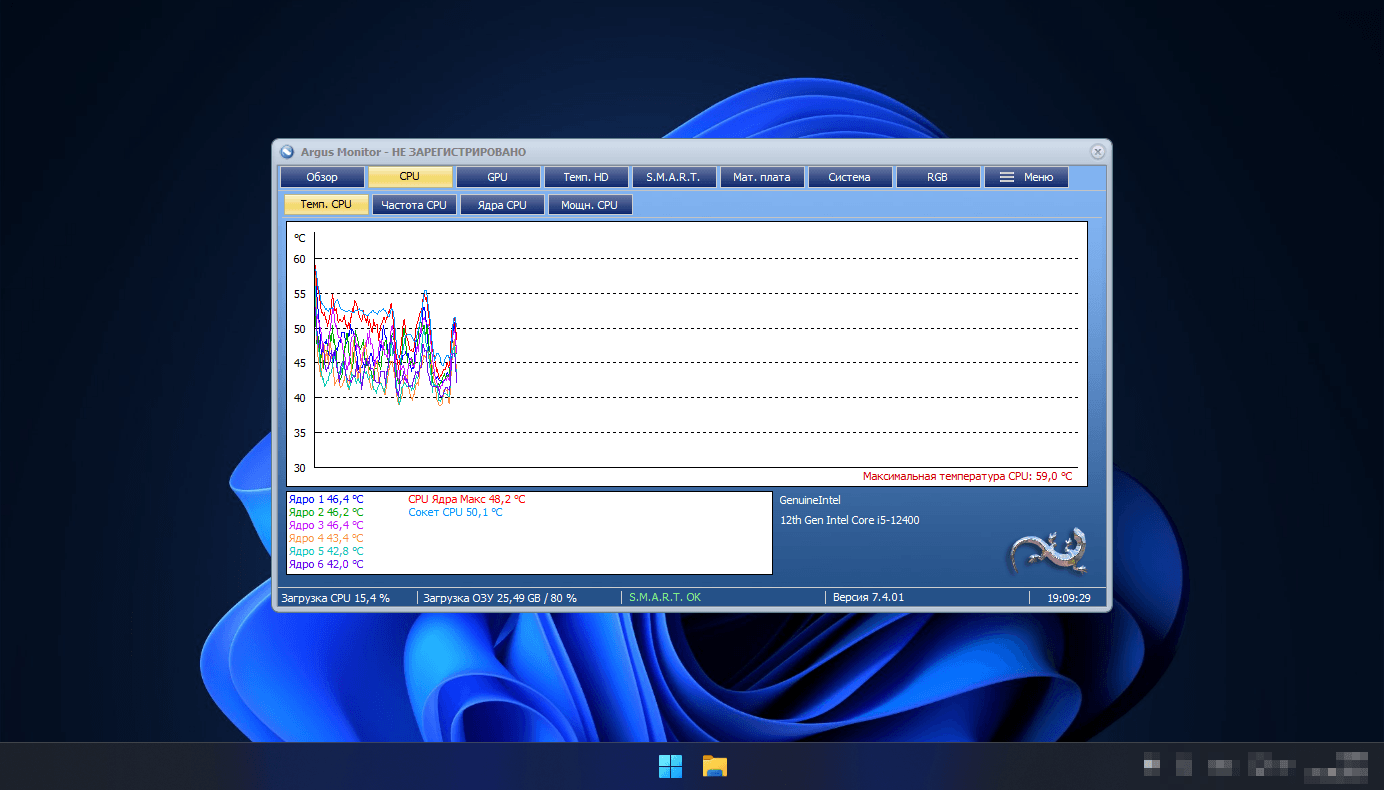The width and height of the screenshot is (1384, 790).
Task: Click the Argus Monitor title bar icon
Action: point(288,152)
